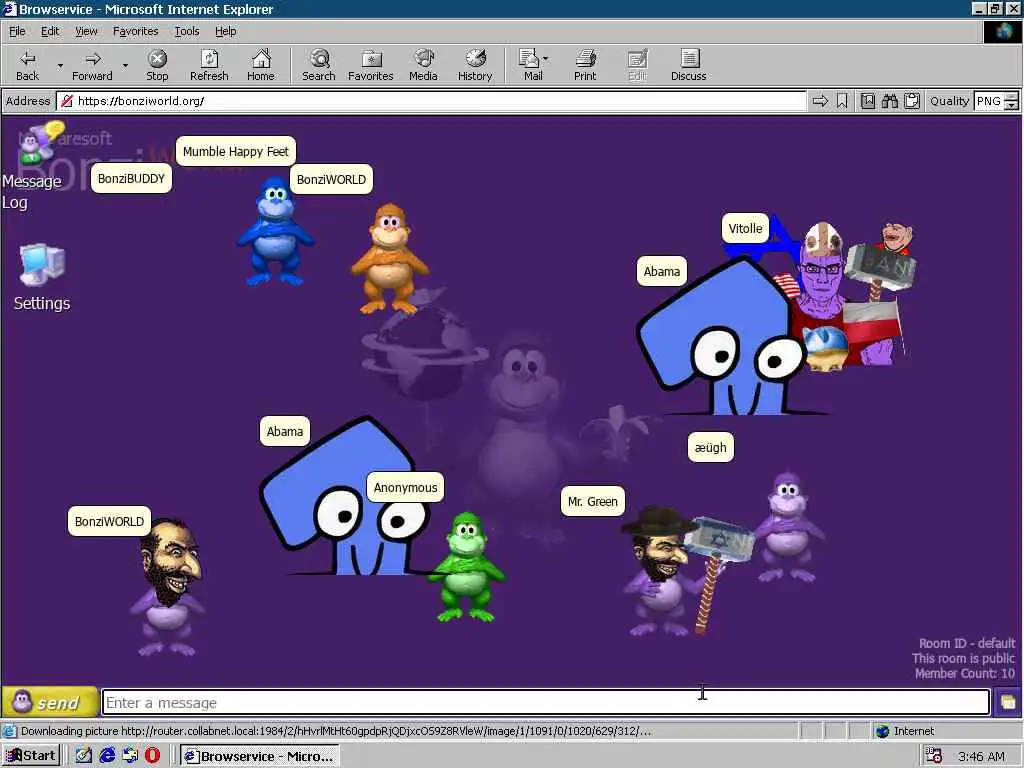Click the Anonymous name tag
1024x768 pixels.
[x=406, y=488]
